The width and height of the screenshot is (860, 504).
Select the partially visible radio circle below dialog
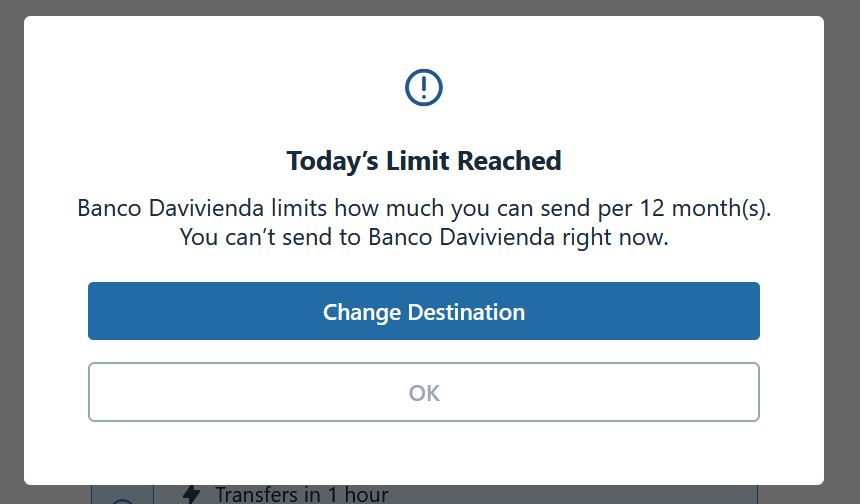pyautogui.click(x=123, y=501)
